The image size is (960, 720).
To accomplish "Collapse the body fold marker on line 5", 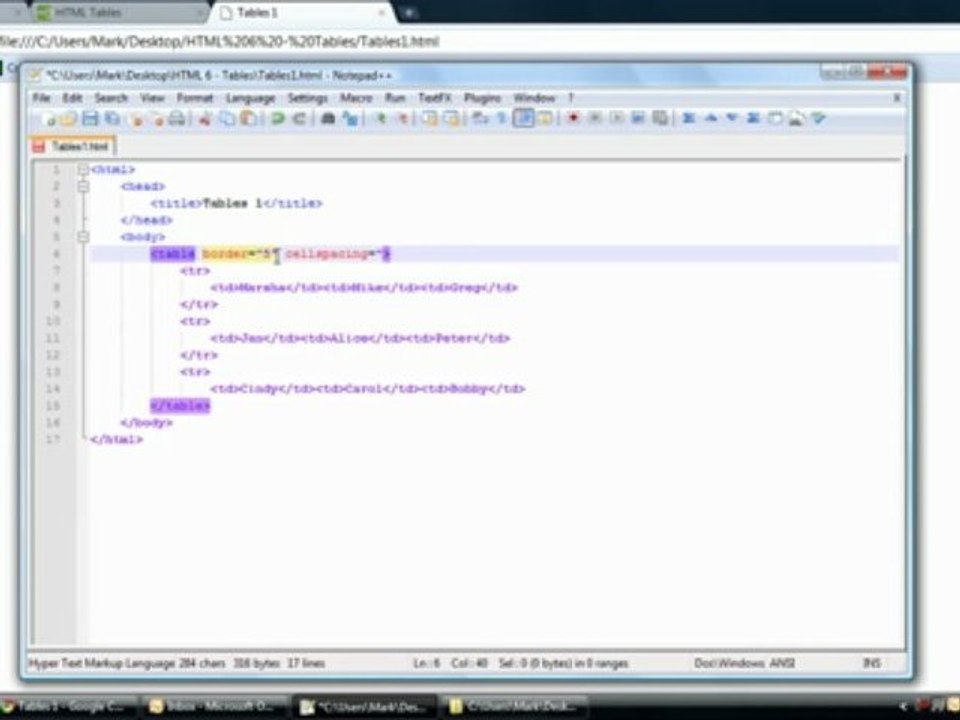I will (x=83, y=237).
